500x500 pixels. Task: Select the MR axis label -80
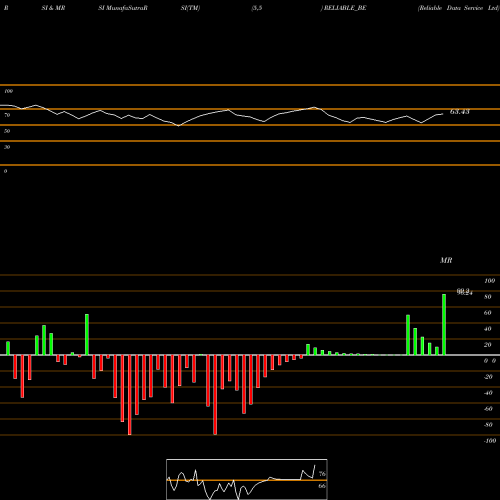[488, 425]
